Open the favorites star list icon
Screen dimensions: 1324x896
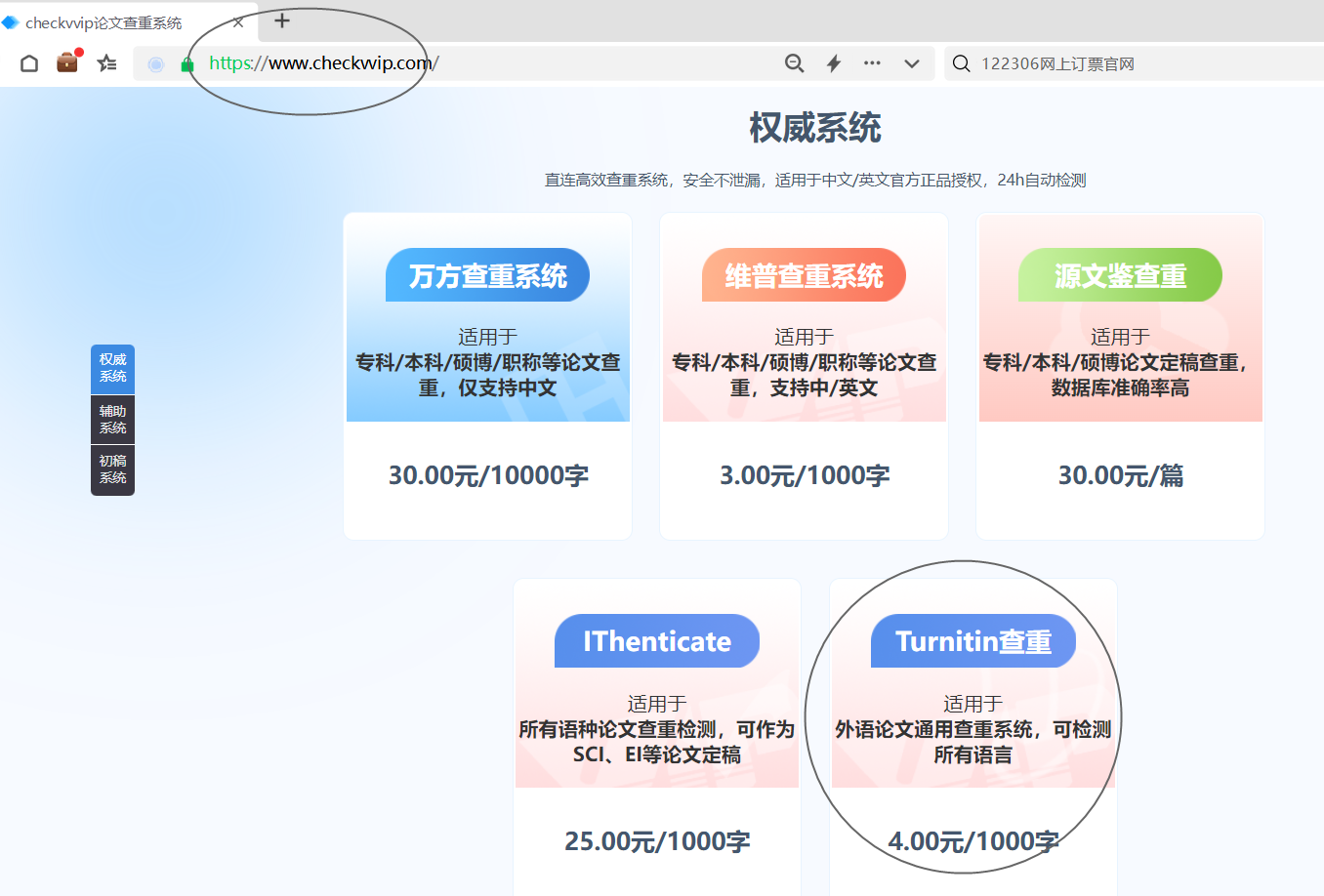tap(106, 63)
